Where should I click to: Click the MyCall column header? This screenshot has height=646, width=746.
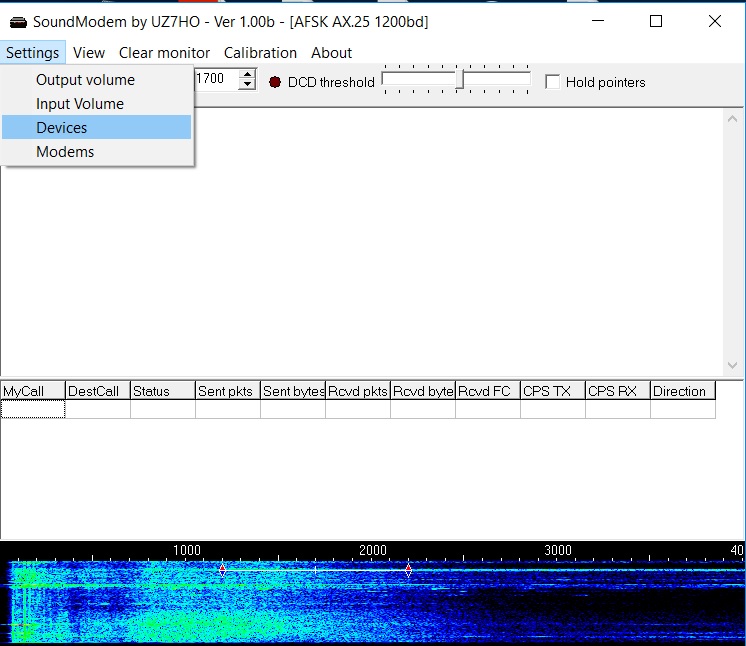(x=33, y=391)
